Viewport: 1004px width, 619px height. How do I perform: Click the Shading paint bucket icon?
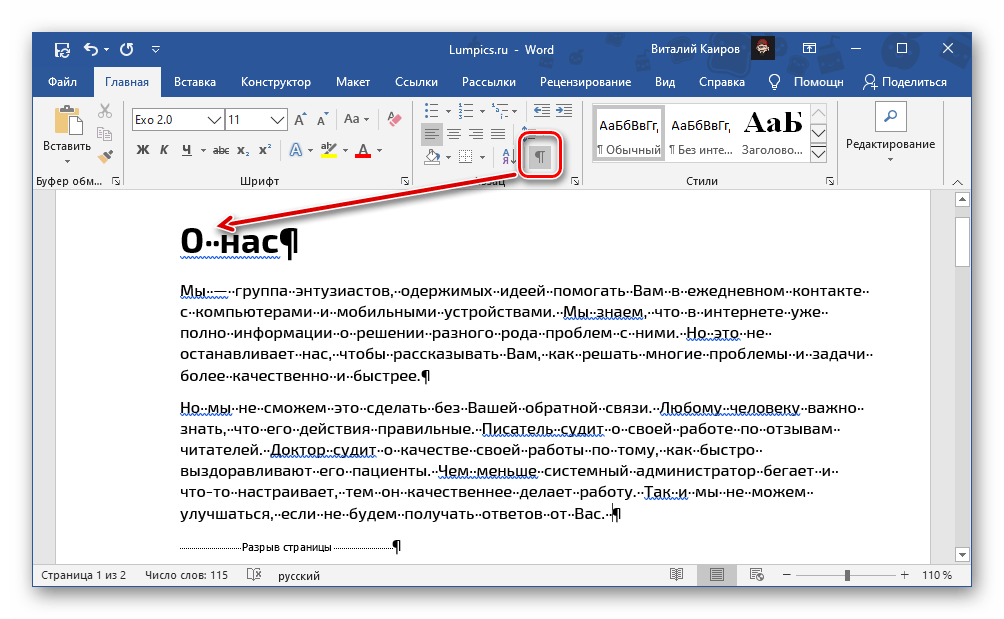(x=432, y=156)
